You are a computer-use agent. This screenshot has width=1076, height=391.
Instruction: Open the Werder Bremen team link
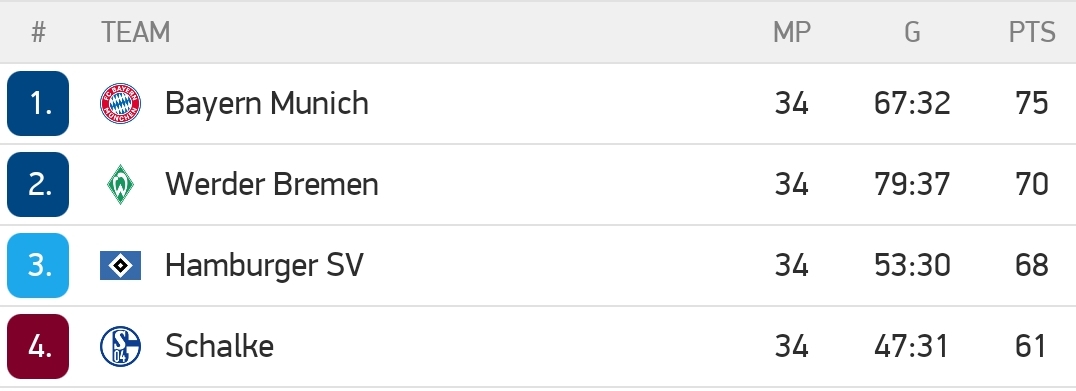pyautogui.click(x=272, y=185)
